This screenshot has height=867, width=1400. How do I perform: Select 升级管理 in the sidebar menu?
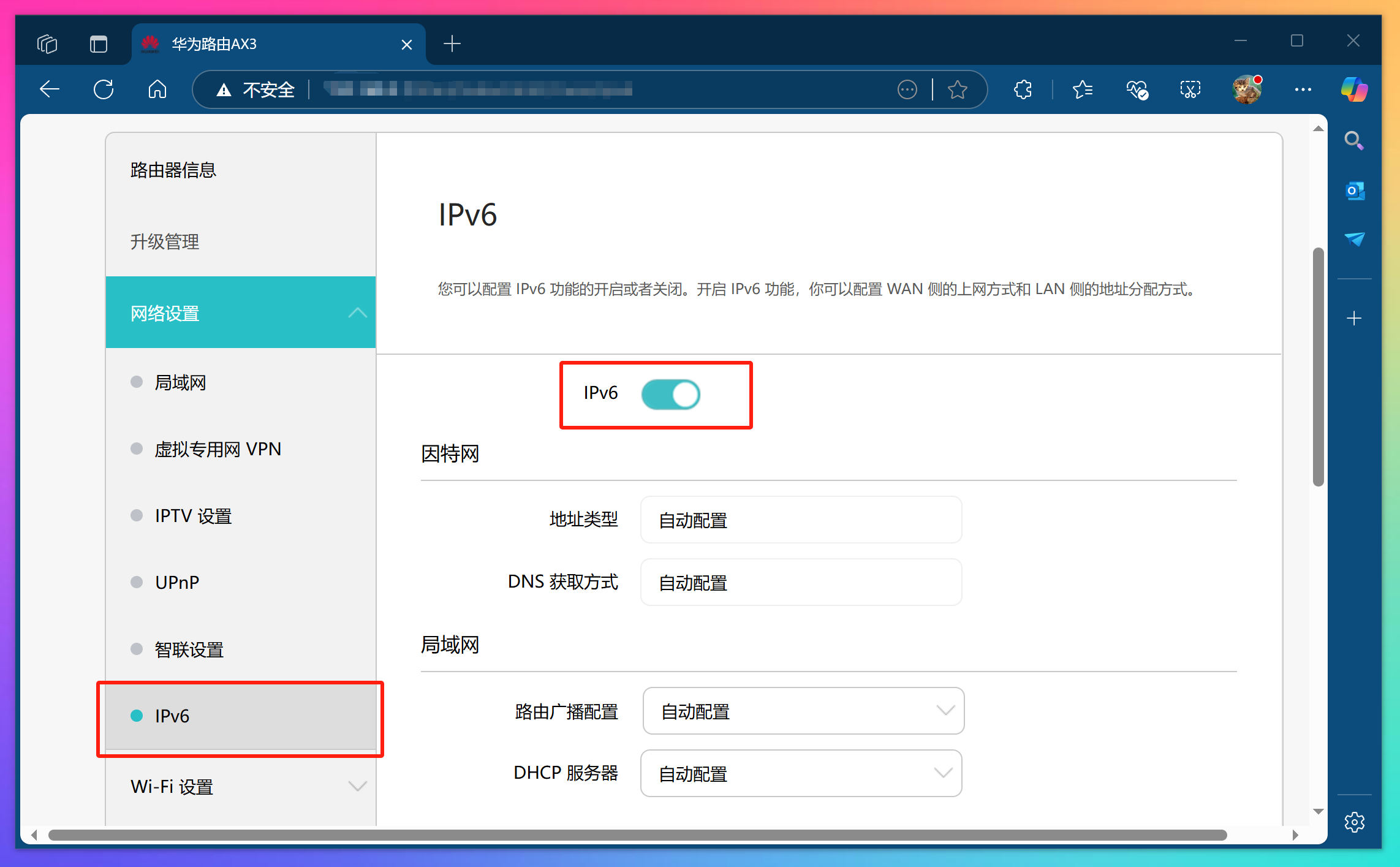click(164, 241)
